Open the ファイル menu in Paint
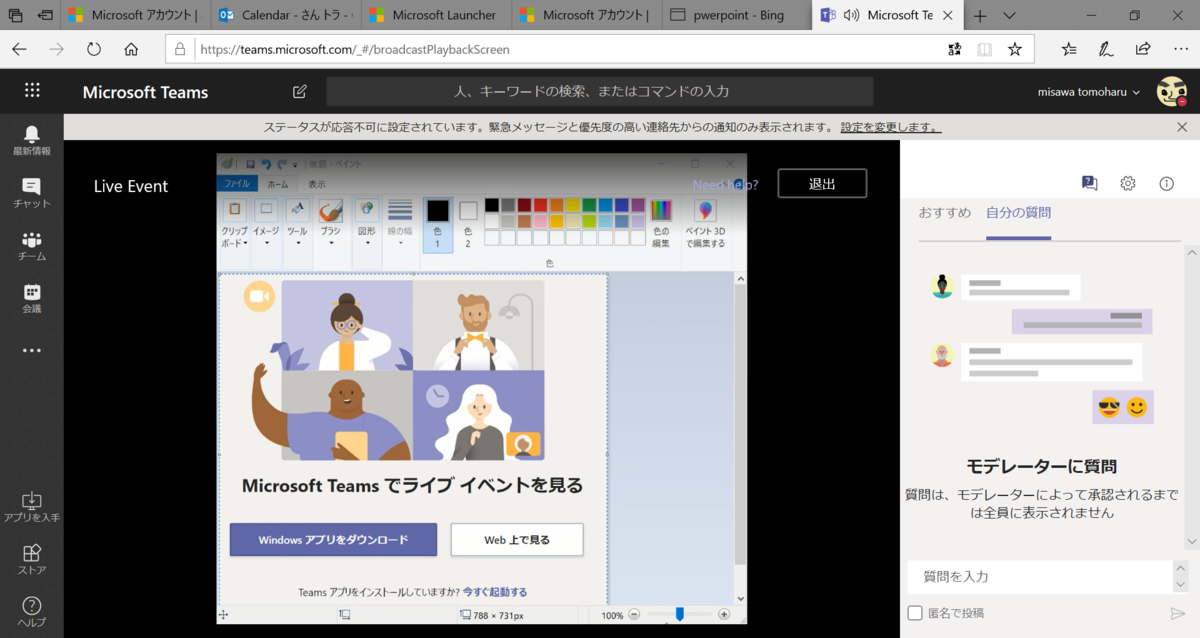Viewport: 1200px width, 638px height. [x=238, y=184]
